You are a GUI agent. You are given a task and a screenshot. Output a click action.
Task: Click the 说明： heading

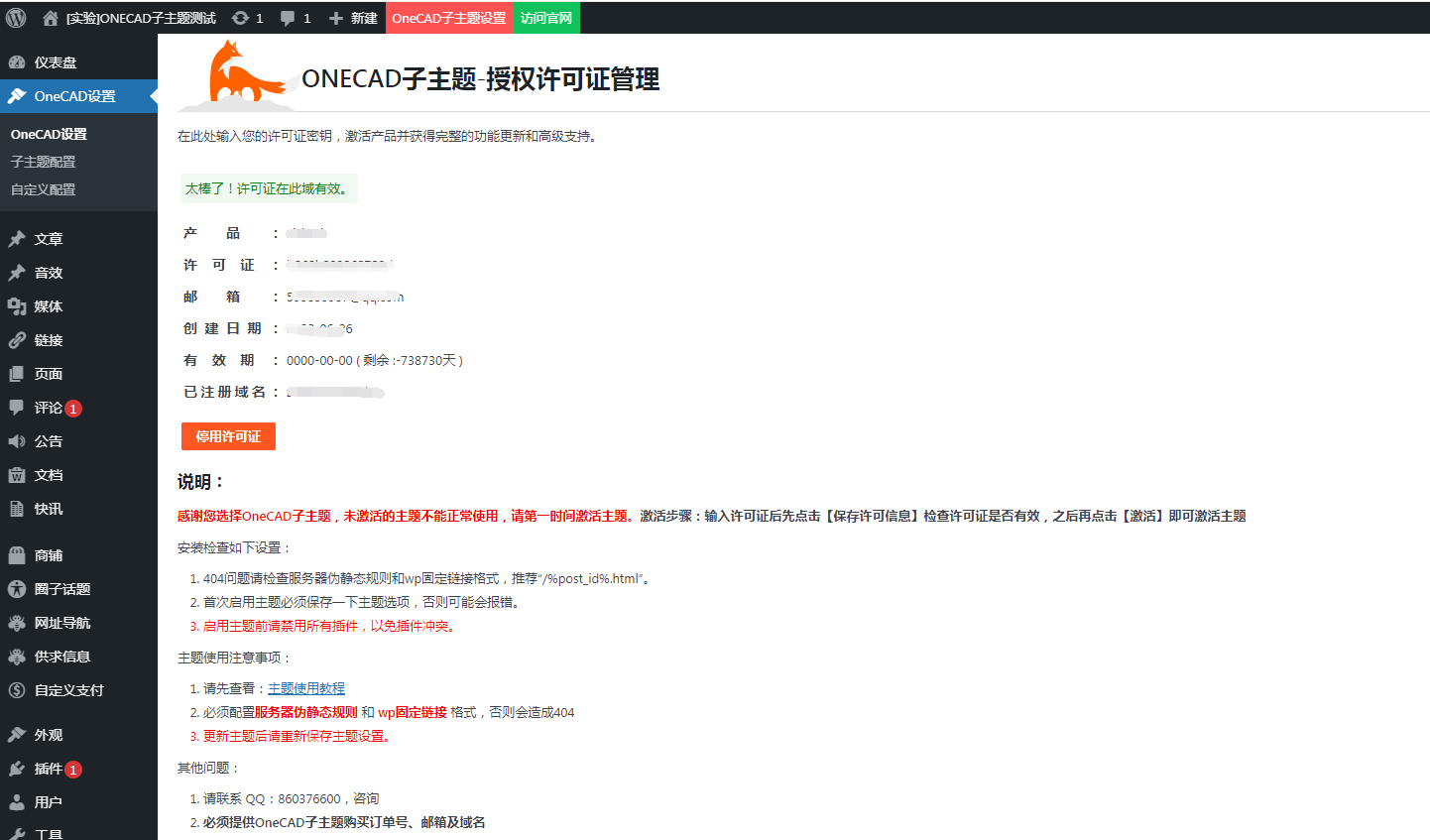(202, 482)
